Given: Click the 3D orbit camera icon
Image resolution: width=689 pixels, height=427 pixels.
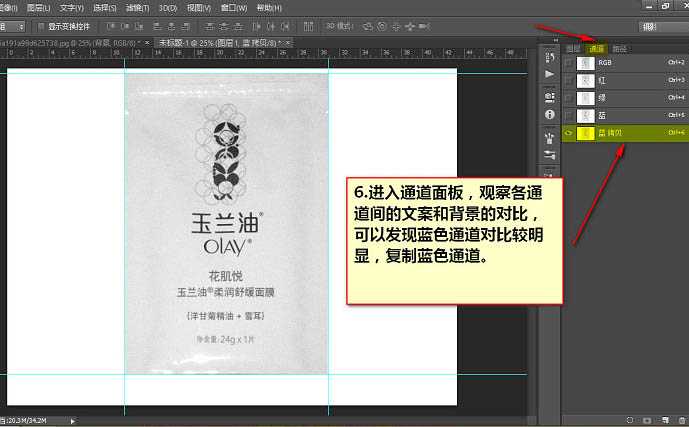Looking at the screenshot, I should pyautogui.click(x=368, y=25).
